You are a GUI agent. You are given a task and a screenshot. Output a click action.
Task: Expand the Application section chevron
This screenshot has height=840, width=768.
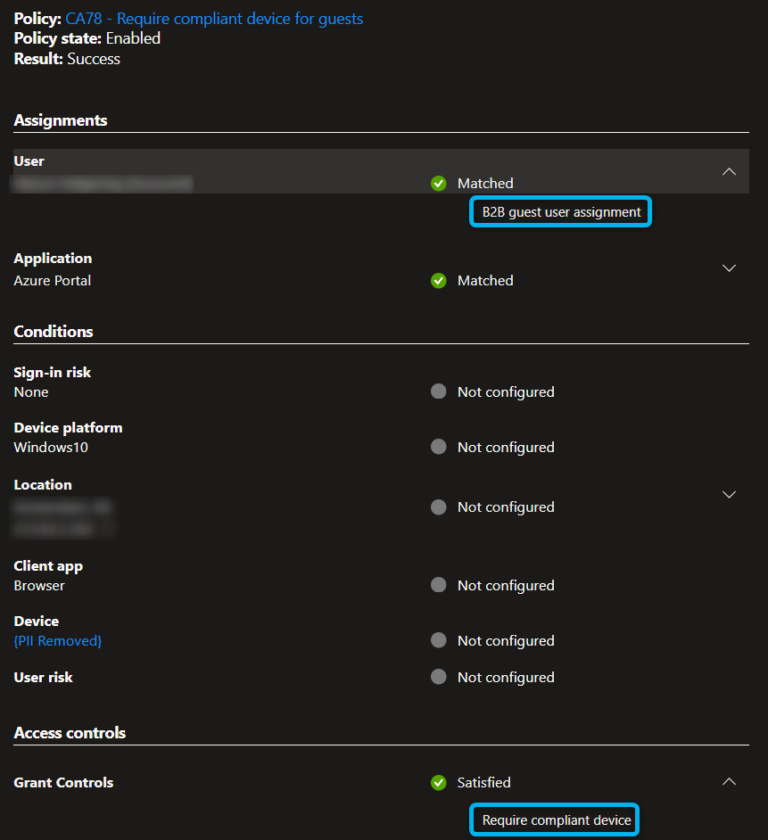coord(729,268)
